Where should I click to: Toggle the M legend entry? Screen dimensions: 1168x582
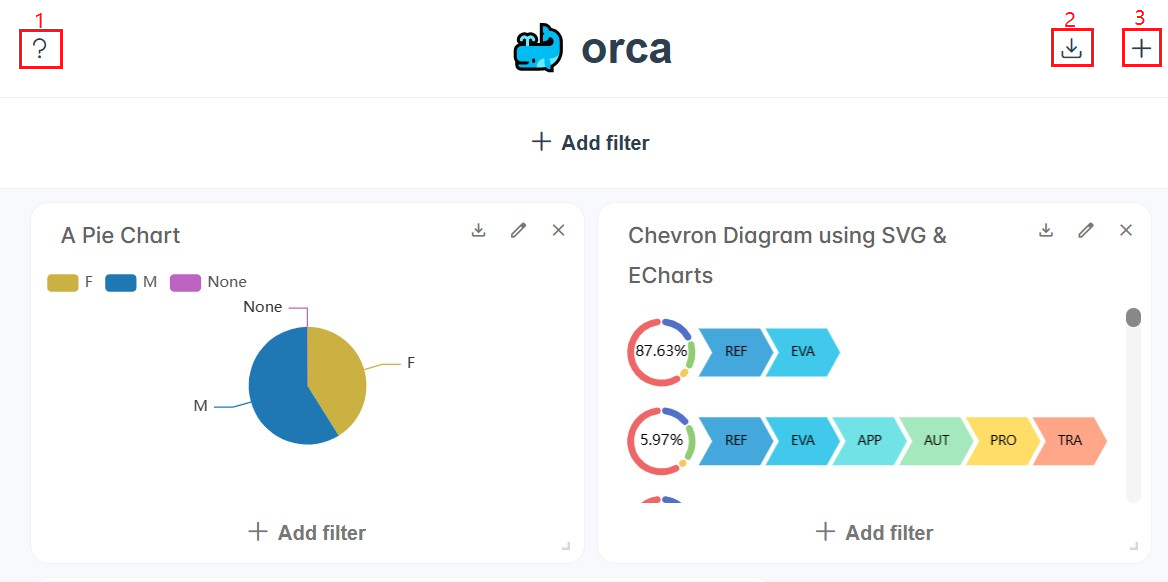tap(122, 282)
